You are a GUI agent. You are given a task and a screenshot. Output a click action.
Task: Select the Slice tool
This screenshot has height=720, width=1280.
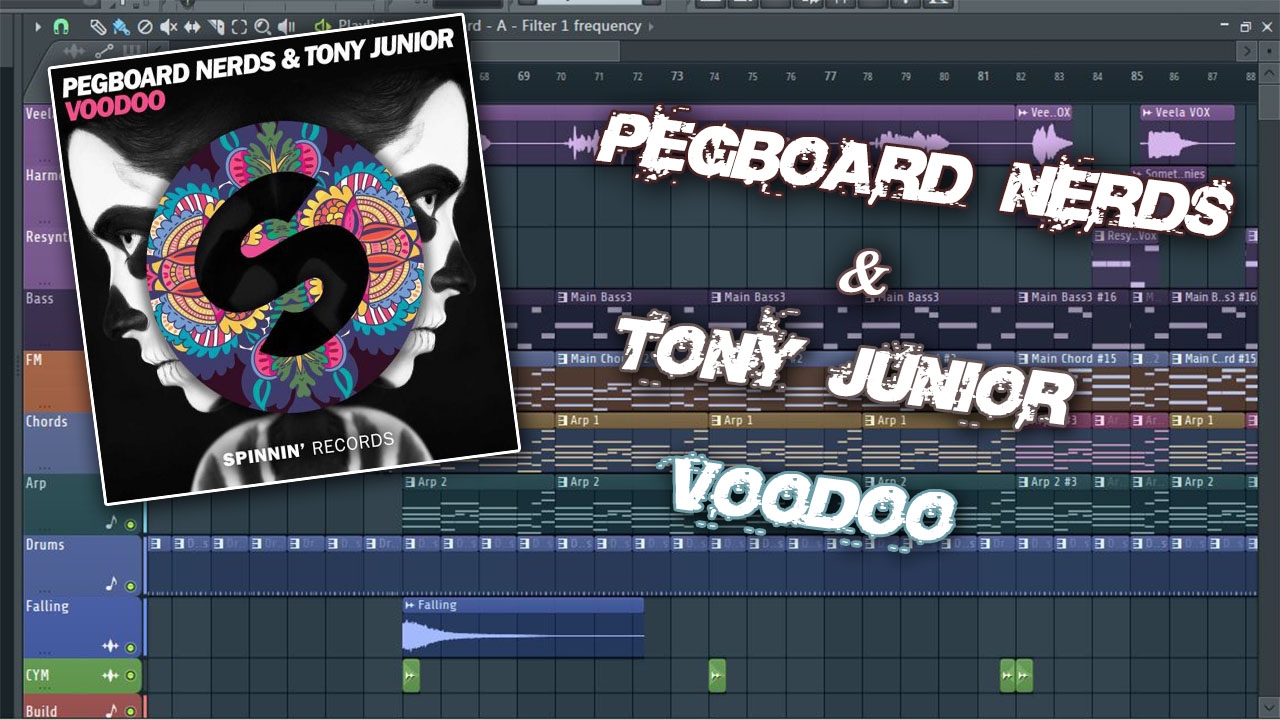coord(216,27)
